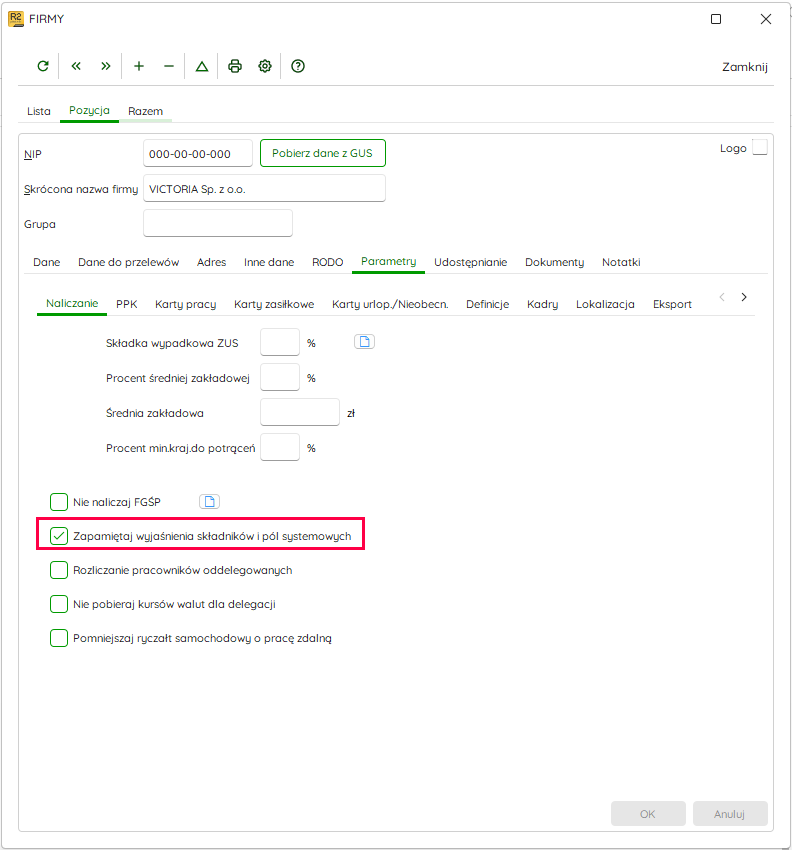This screenshot has width=792, height=850.
Task: Open help with the question mark icon
Action: [x=298, y=66]
